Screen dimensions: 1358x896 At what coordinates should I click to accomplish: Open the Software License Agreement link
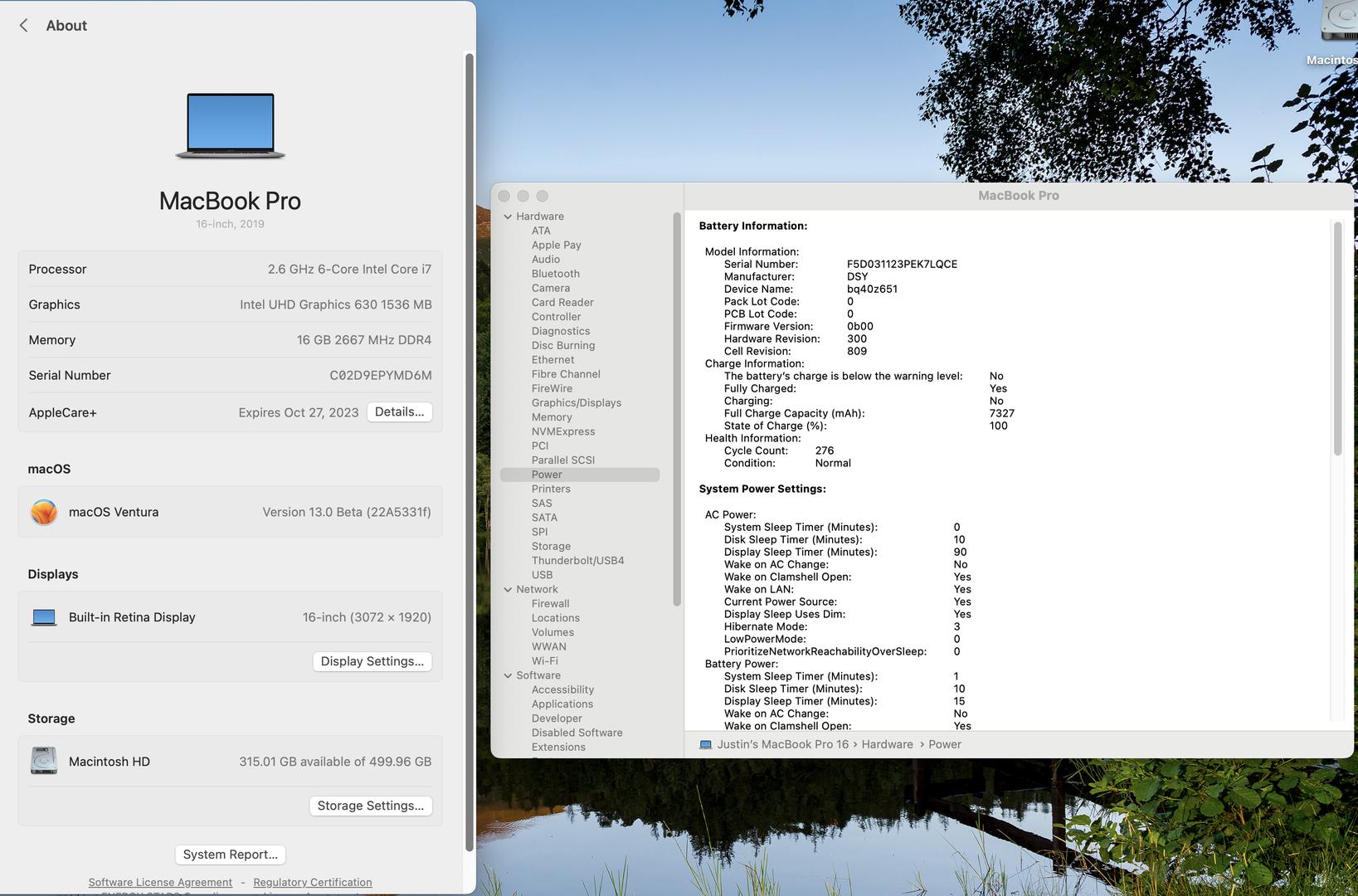pyautogui.click(x=160, y=883)
